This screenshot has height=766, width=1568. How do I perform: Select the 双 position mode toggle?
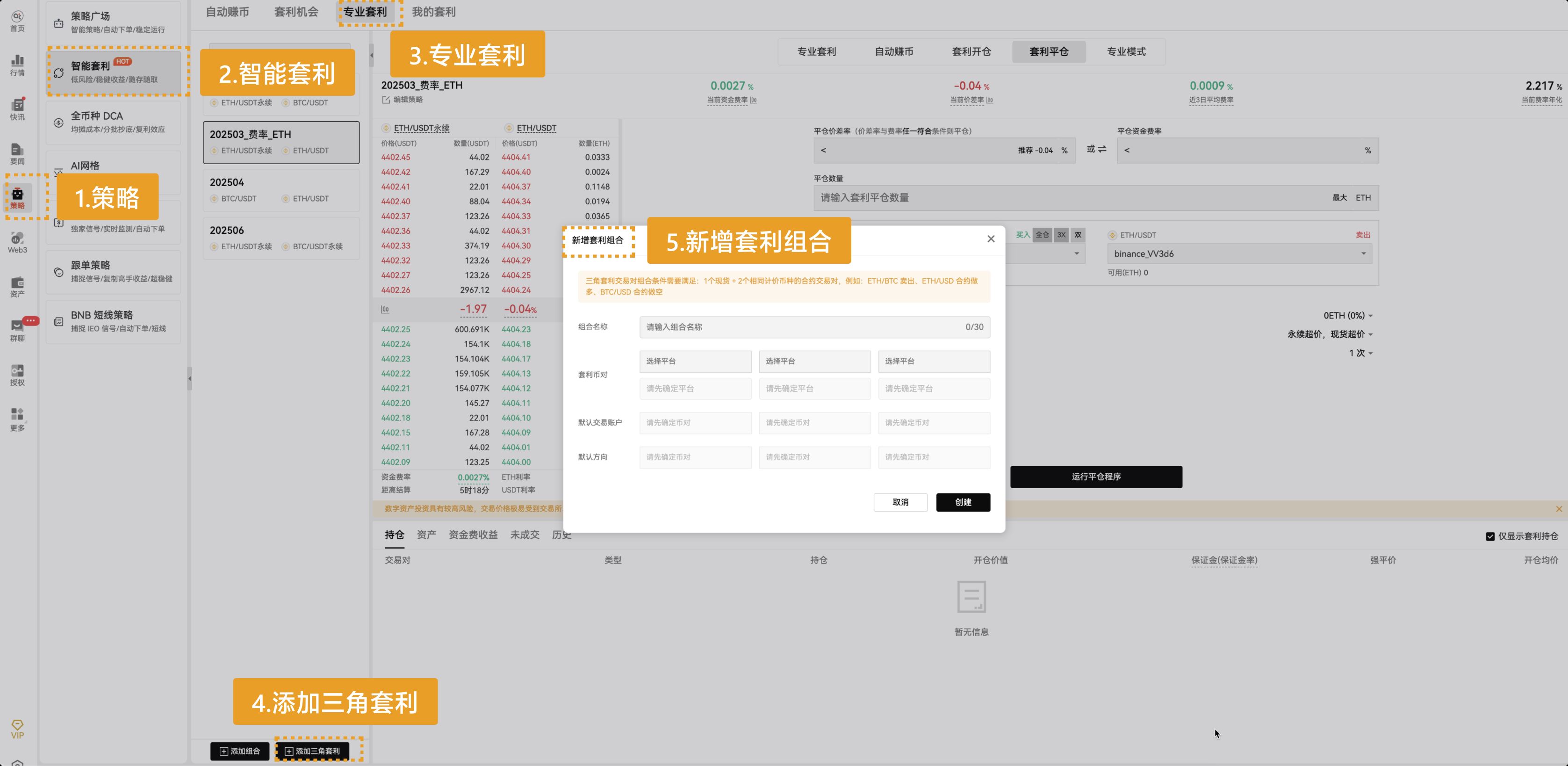click(x=1078, y=235)
